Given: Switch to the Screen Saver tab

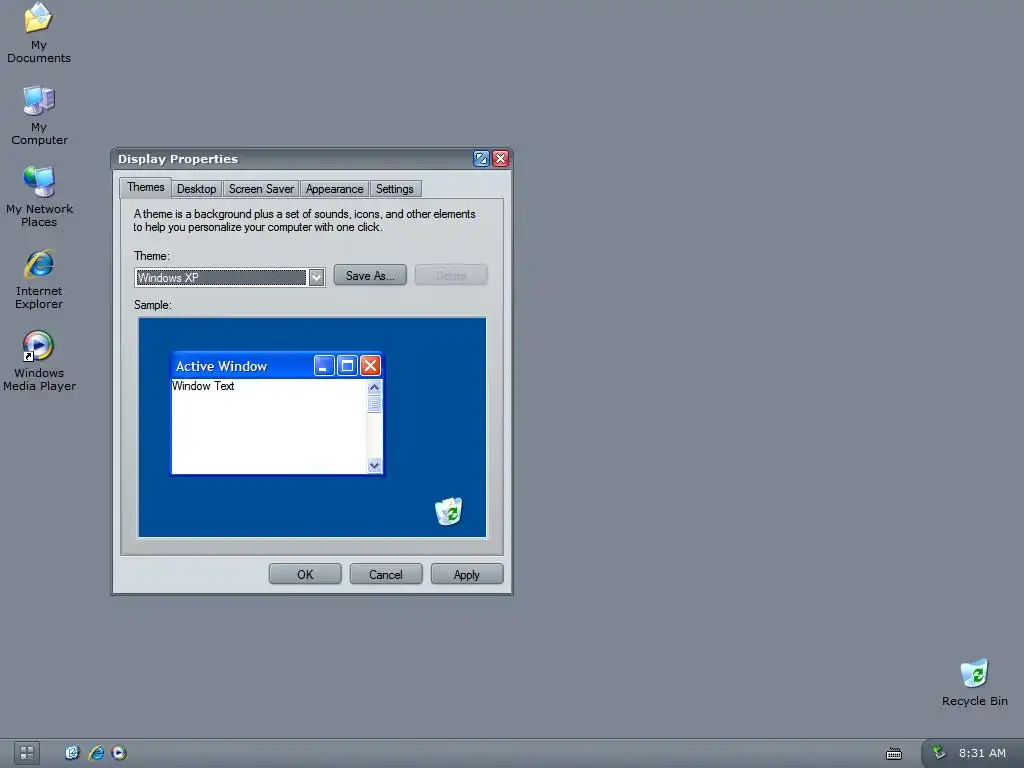Looking at the screenshot, I should point(261,189).
